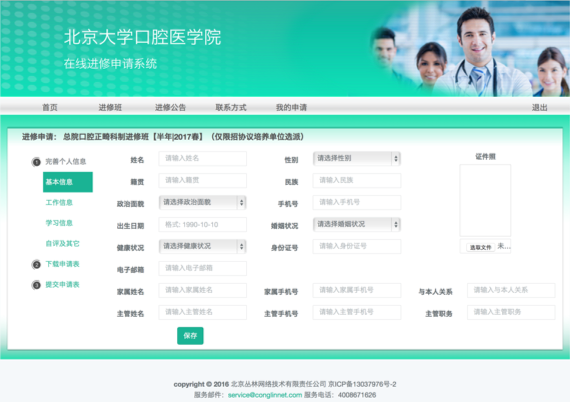The height and width of the screenshot is (402, 570).
Task: Click the green 保存 button
Action: (190, 336)
